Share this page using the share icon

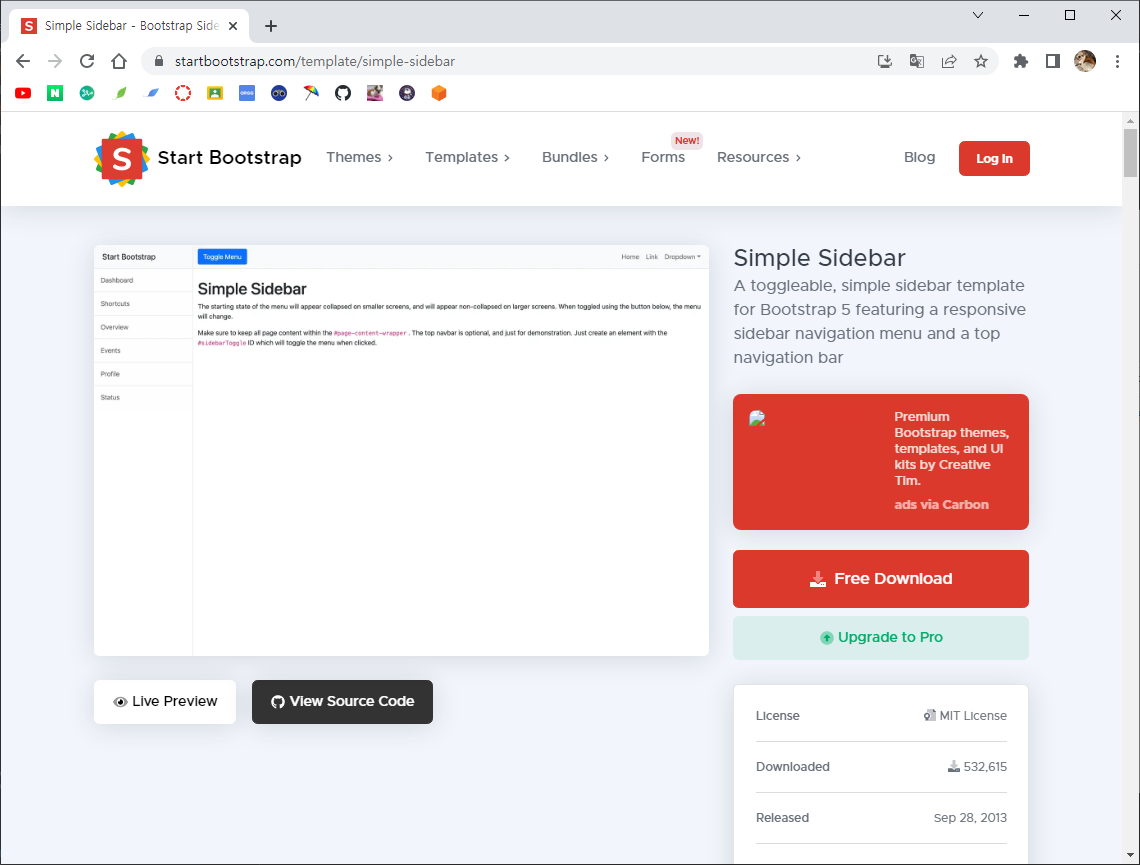(x=949, y=61)
